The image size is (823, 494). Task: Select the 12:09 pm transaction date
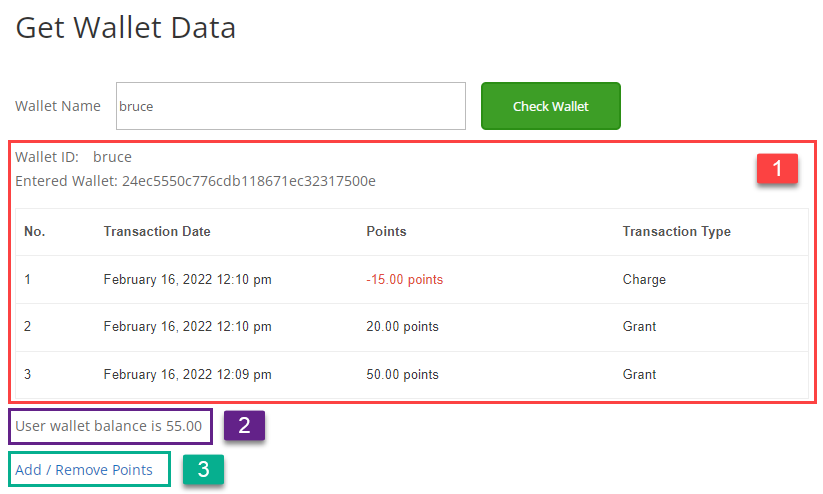tap(187, 374)
